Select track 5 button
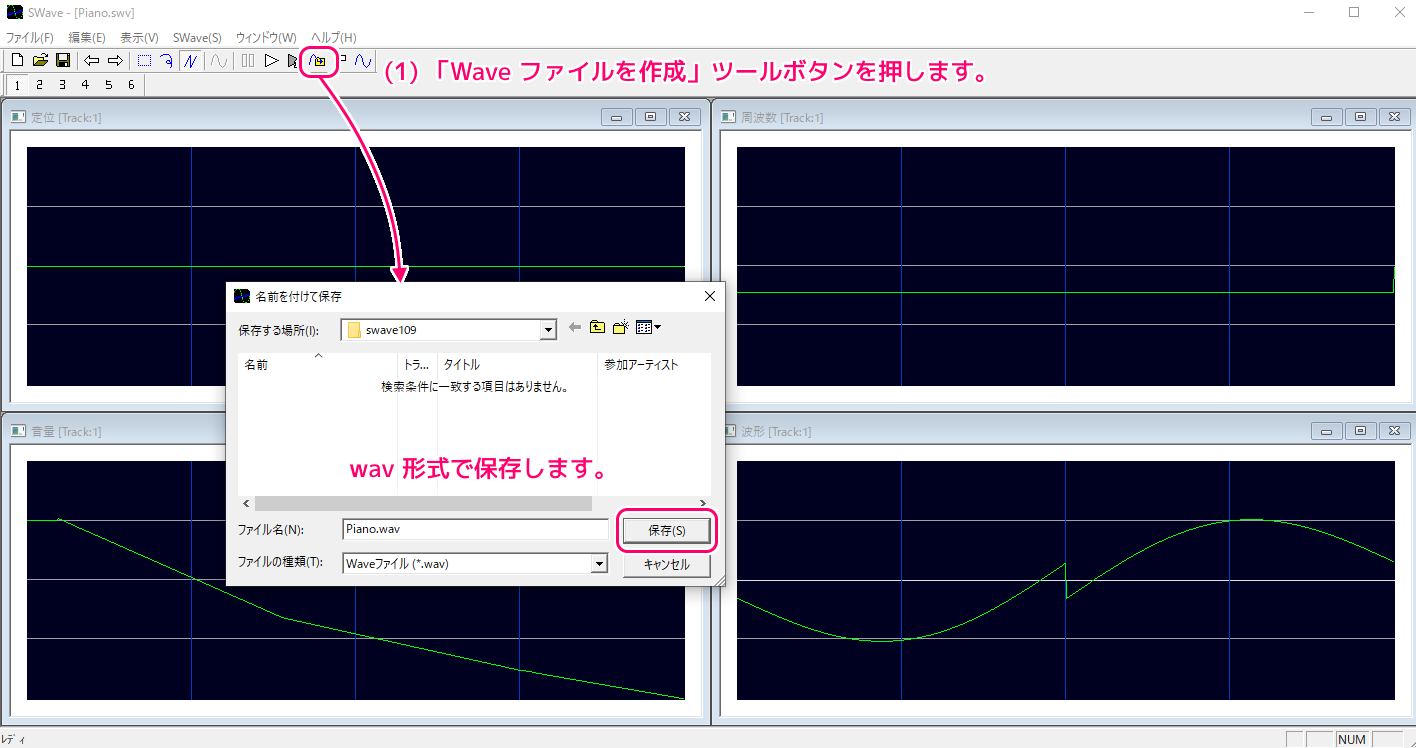Viewport: 1416px width, 748px height. tap(108, 85)
